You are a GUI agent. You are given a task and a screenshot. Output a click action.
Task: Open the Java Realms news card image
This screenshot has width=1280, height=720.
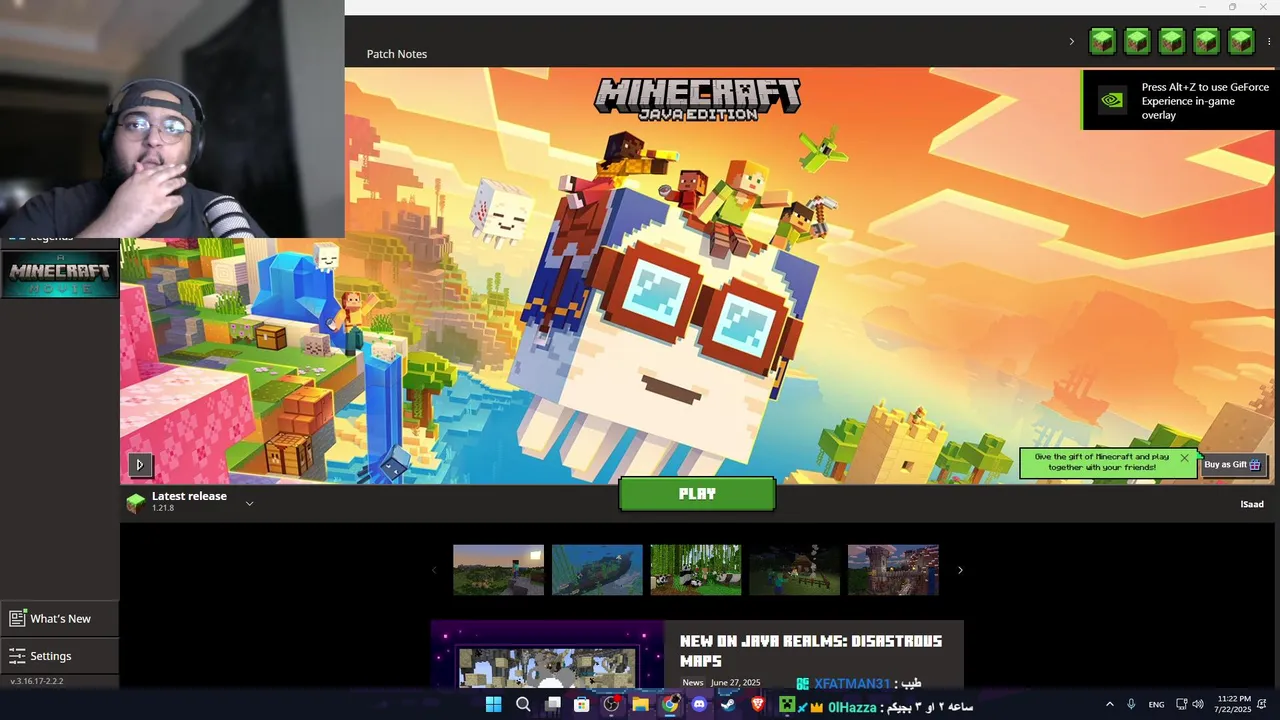click(547, 655)
